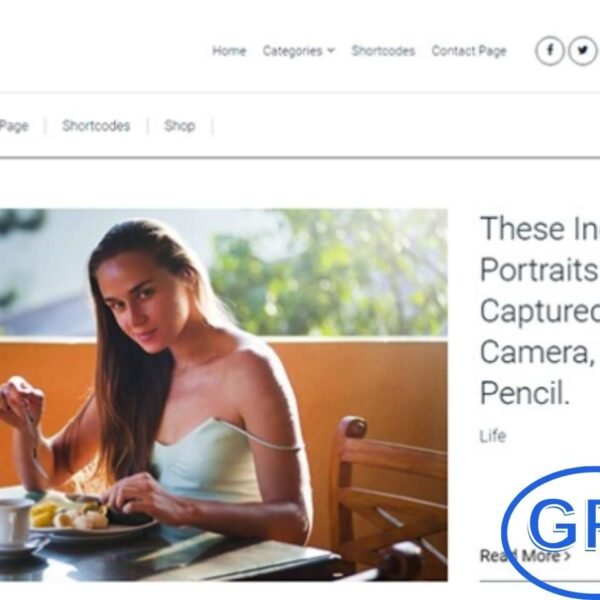Expand the Categories dropdown arrow
This screenshot has width=600, height=600.
(x=331, y=51)
